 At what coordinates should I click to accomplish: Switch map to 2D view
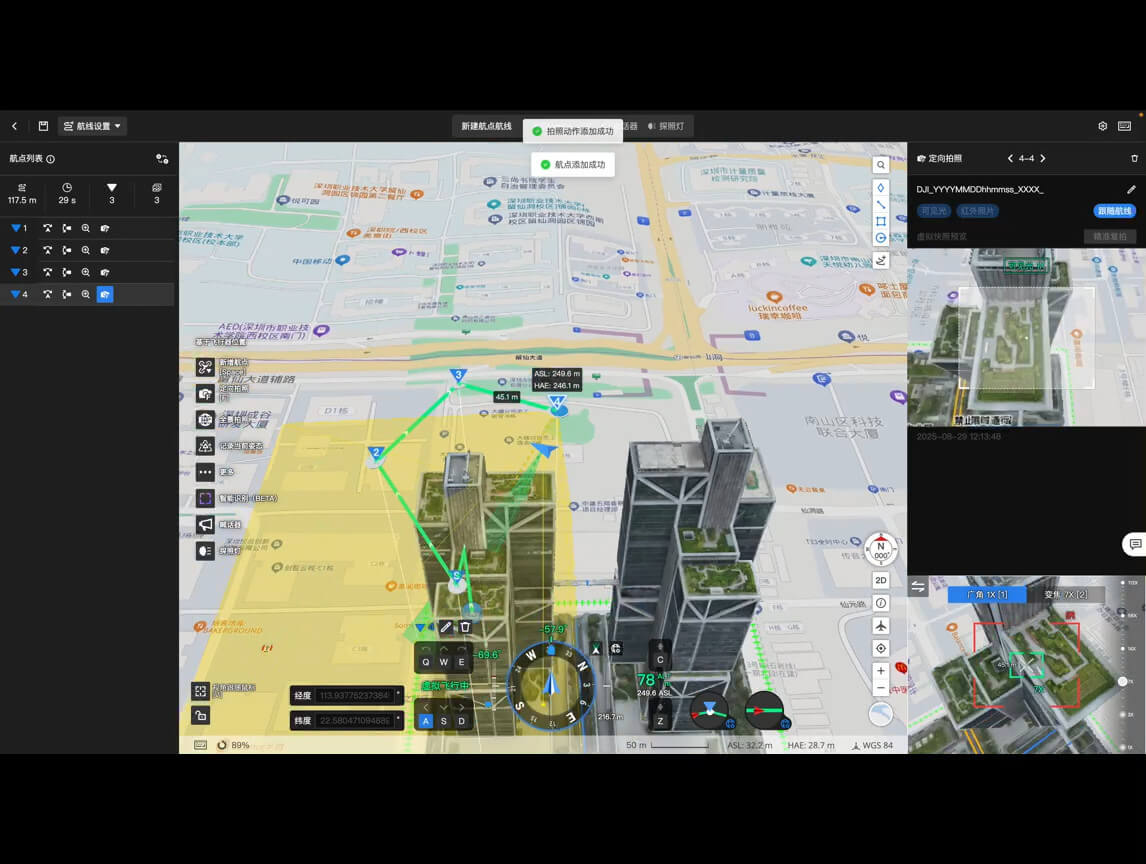(881, 580)
